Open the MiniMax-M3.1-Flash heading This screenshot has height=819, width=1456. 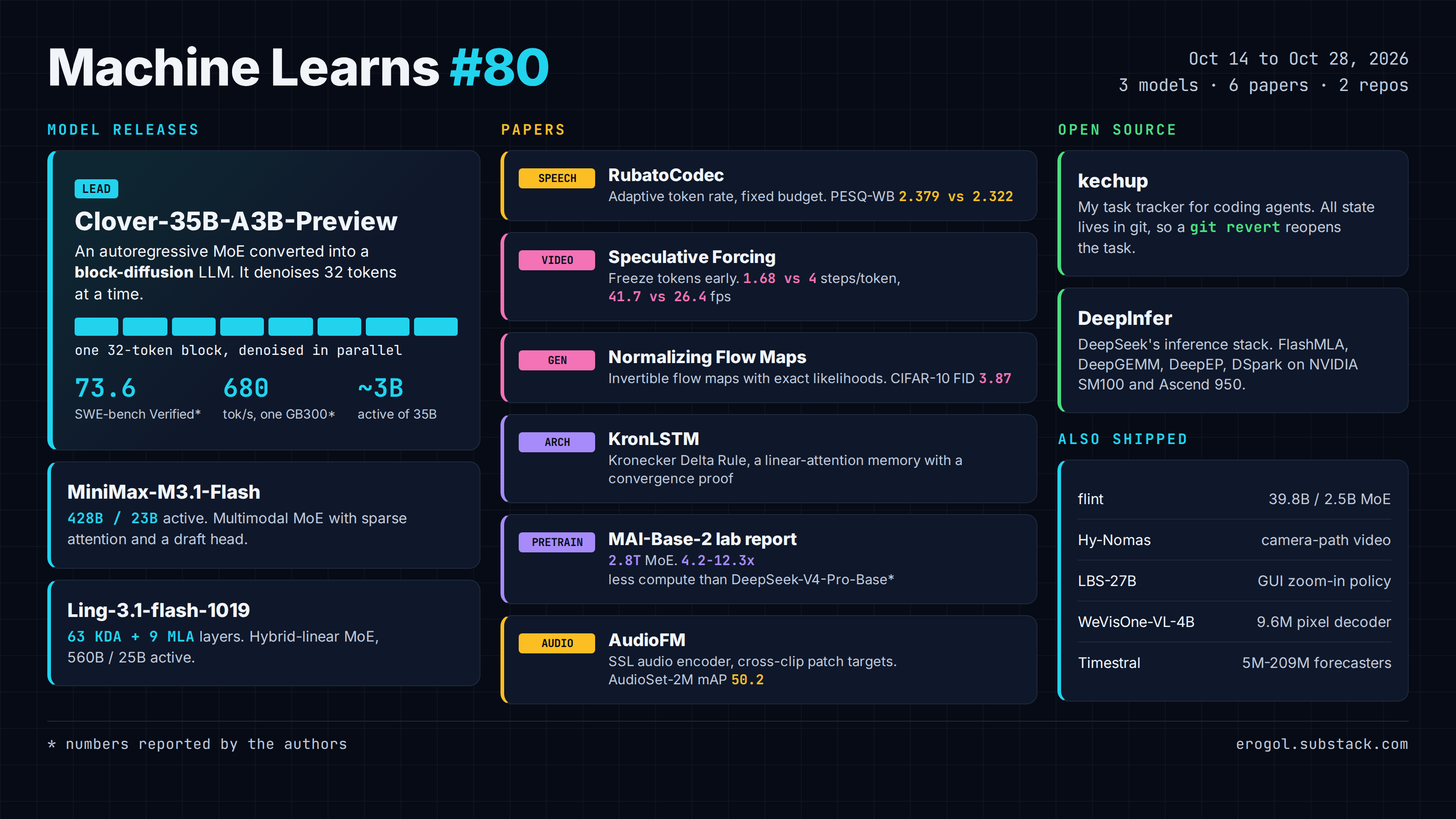coord(164,492)
